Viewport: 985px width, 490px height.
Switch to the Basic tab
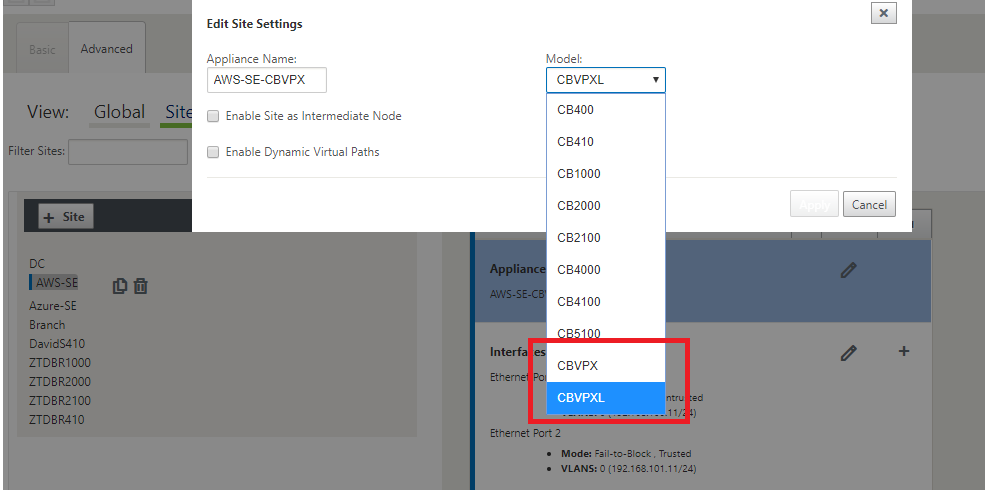coord(42,49)
